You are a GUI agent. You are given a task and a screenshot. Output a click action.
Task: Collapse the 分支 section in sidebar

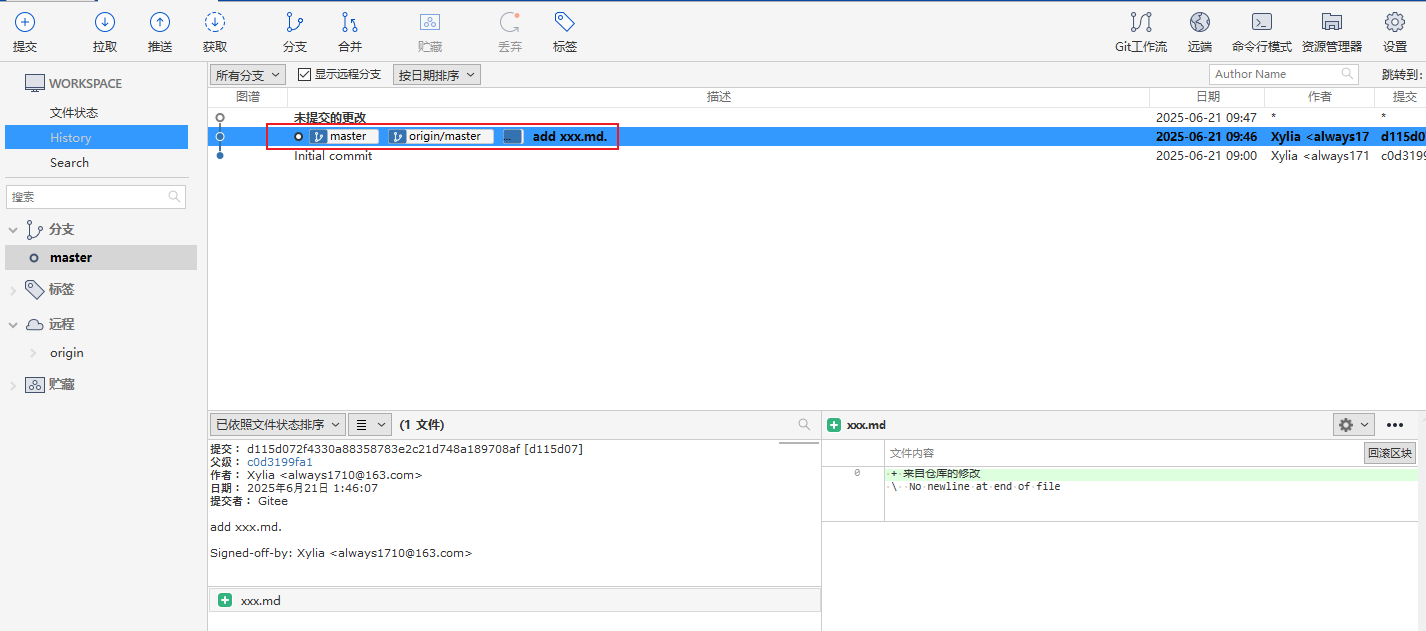pyautogui.click(x=13, y=230)
